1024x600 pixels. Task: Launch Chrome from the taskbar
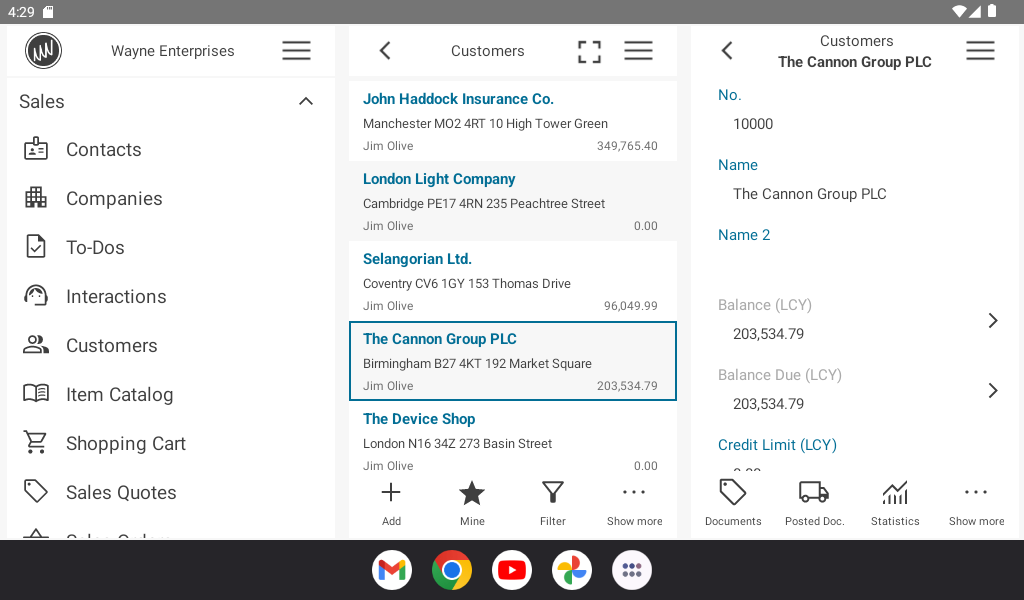click(452, 570)
